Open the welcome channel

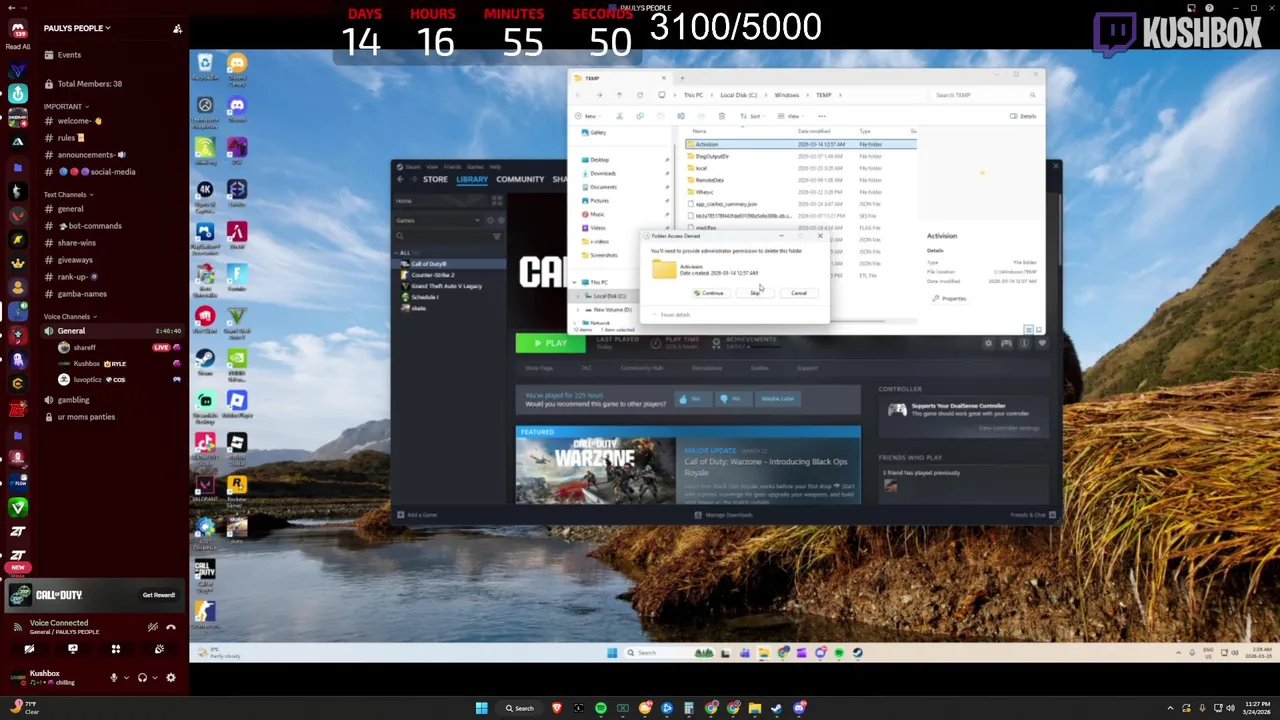coord(80,121)
